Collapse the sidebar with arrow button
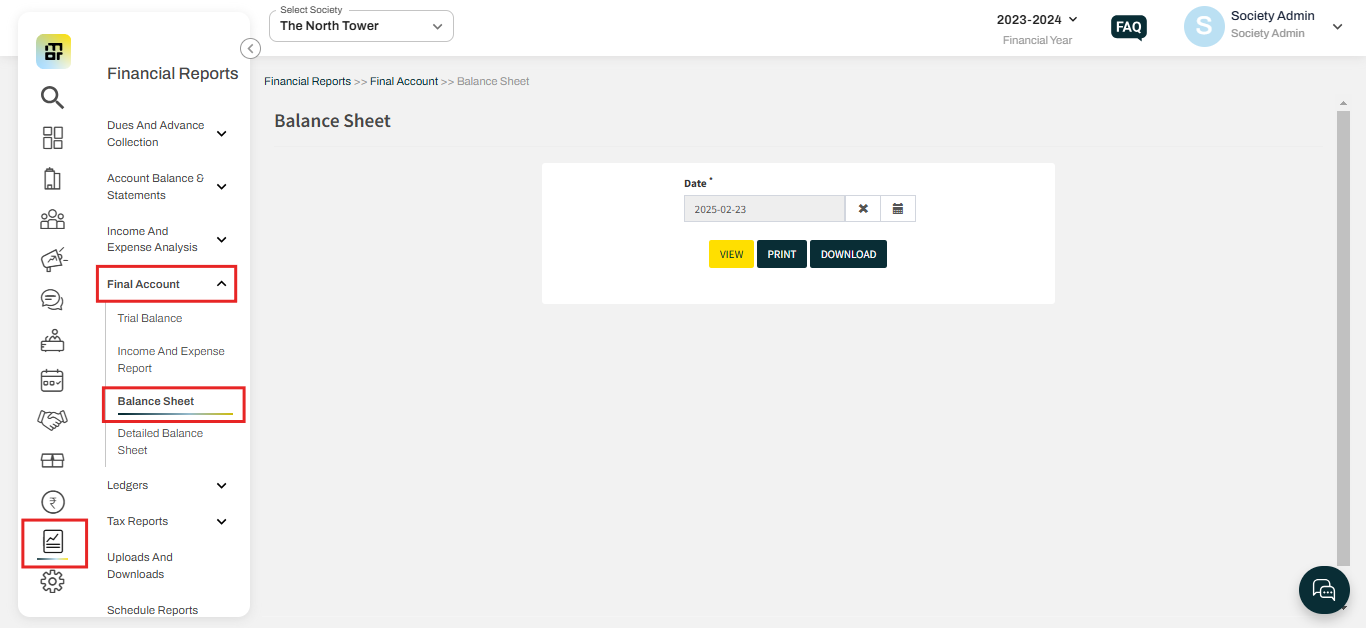The height and width of the screenshot is (628, 1366). (x=251, y=48)
